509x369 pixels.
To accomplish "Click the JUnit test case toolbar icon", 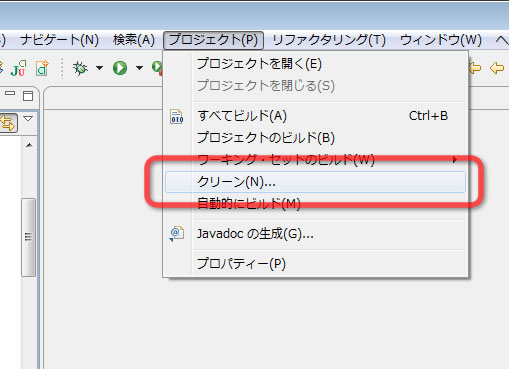I will tap(19, 68).
